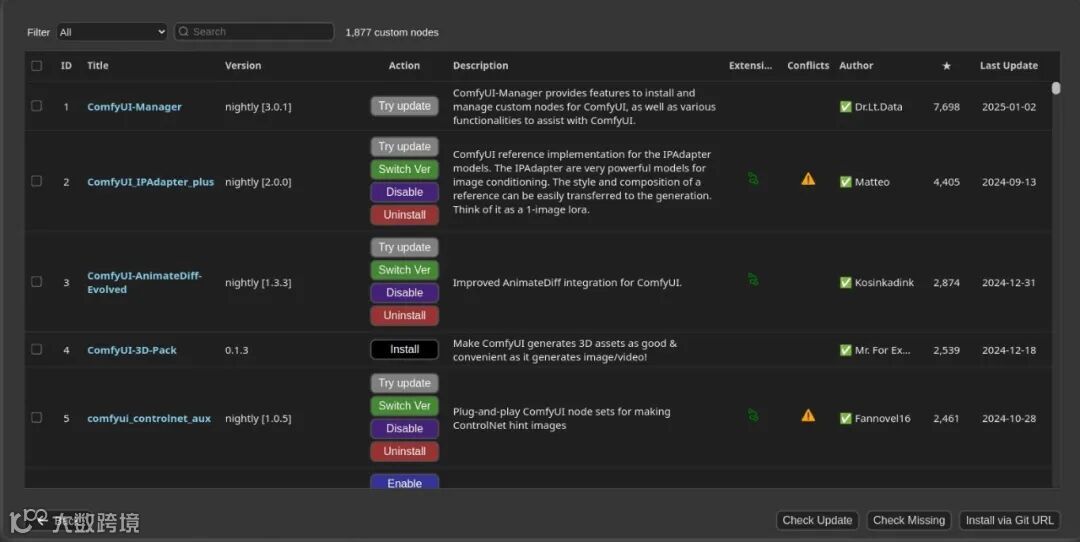Sort by Author column header
The height and width of the screenshot is (542, 1080).
coord(856,65)
